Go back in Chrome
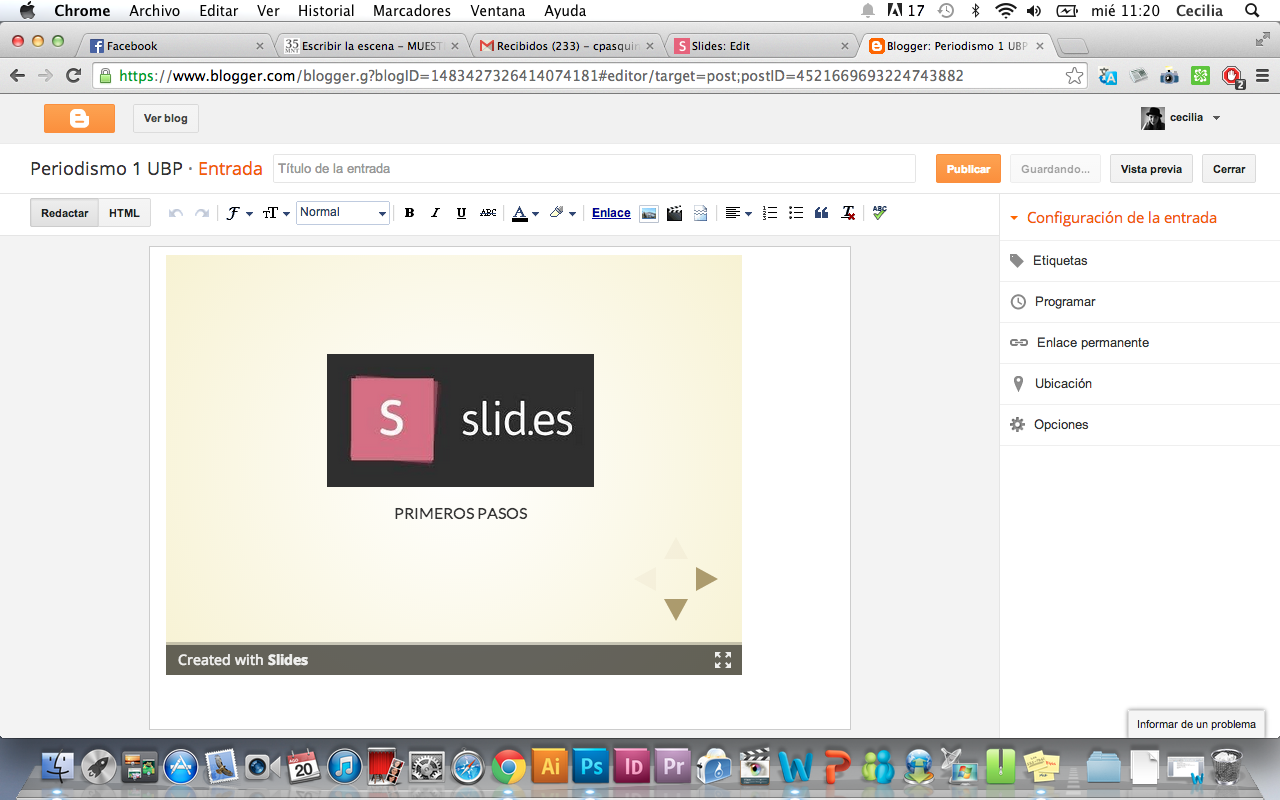Viewport: 1280px width, 800px height. [17, 76]
